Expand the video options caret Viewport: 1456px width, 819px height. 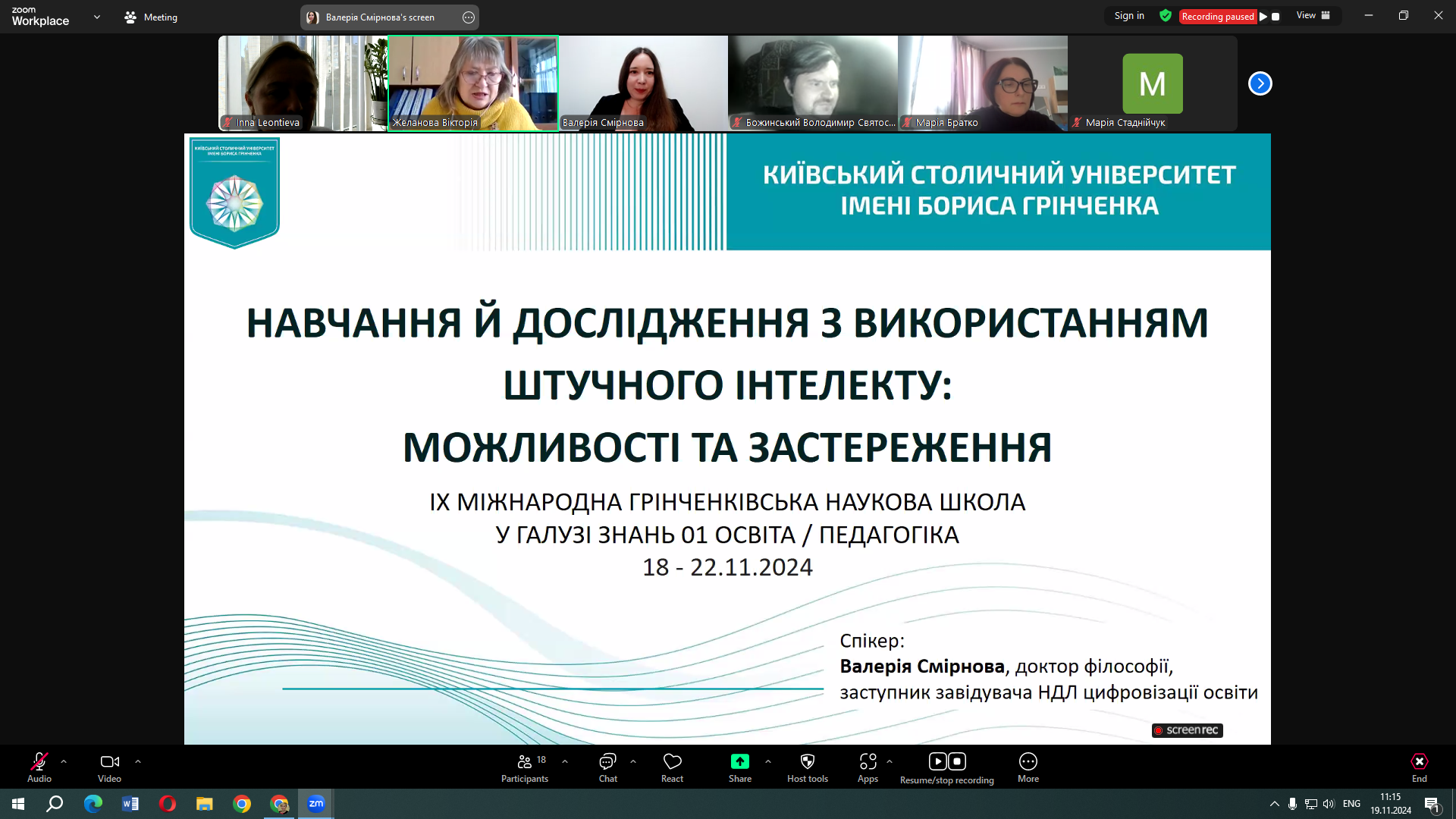click(x=138, y=761)
